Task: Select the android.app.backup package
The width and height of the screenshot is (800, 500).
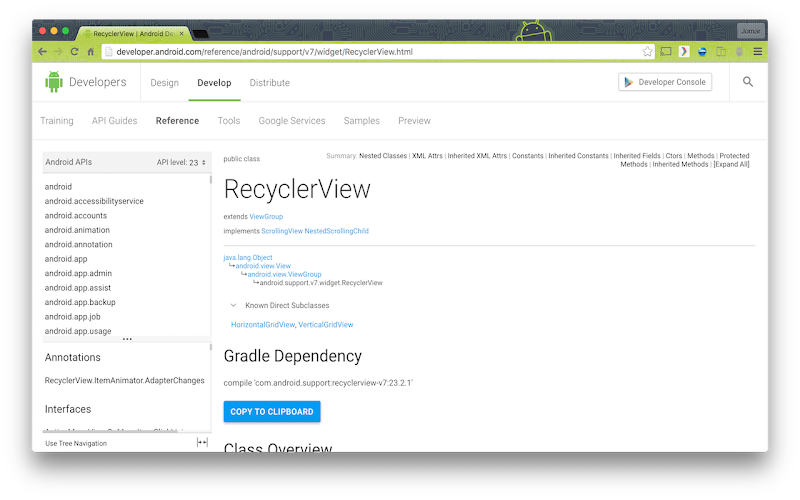Action: (x=80, y=302)
